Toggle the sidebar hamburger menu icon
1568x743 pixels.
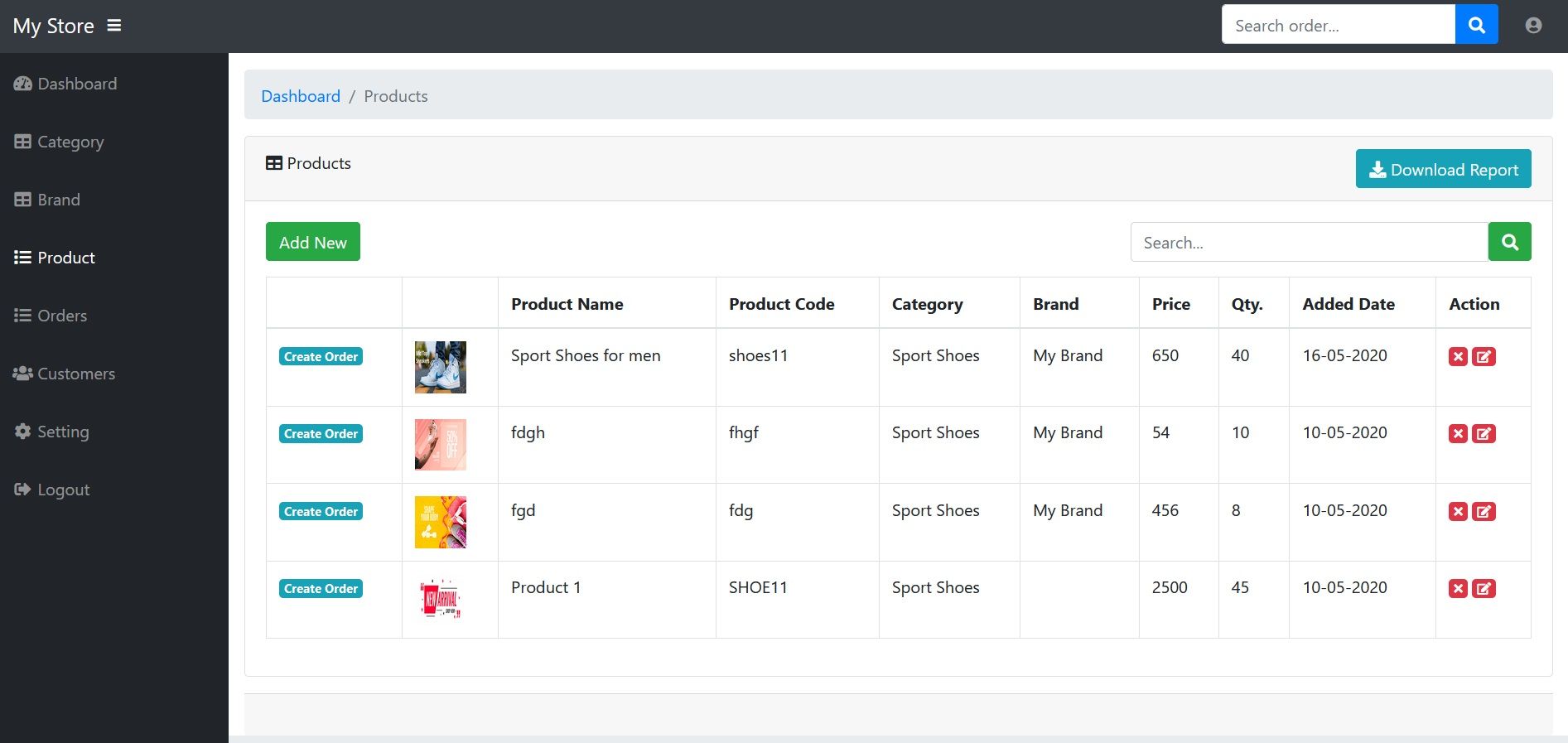[114, 26]
